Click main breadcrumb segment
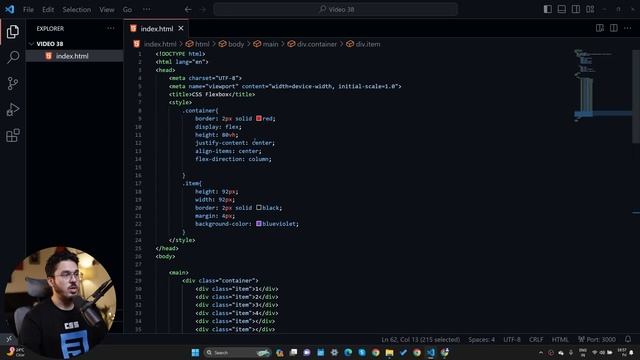The image size is (640, 360). click(x=266, y=44)
